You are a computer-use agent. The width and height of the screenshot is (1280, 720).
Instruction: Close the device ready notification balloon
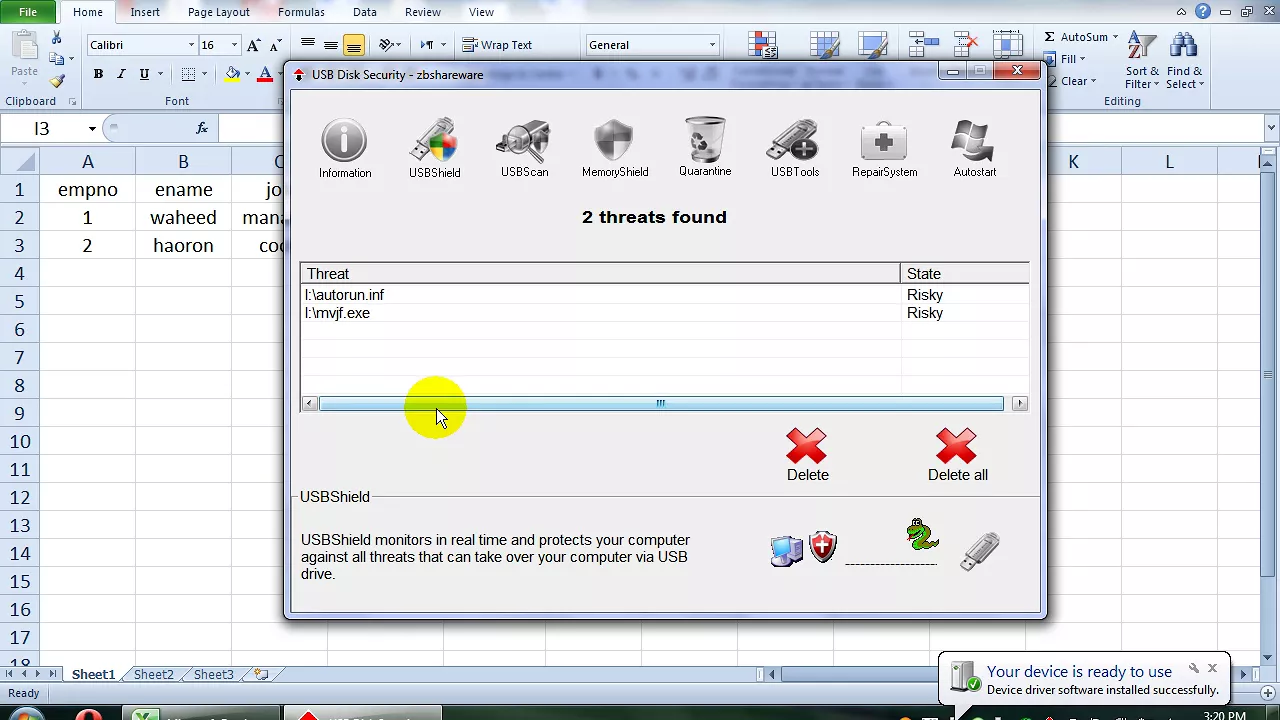(1212, 668)
